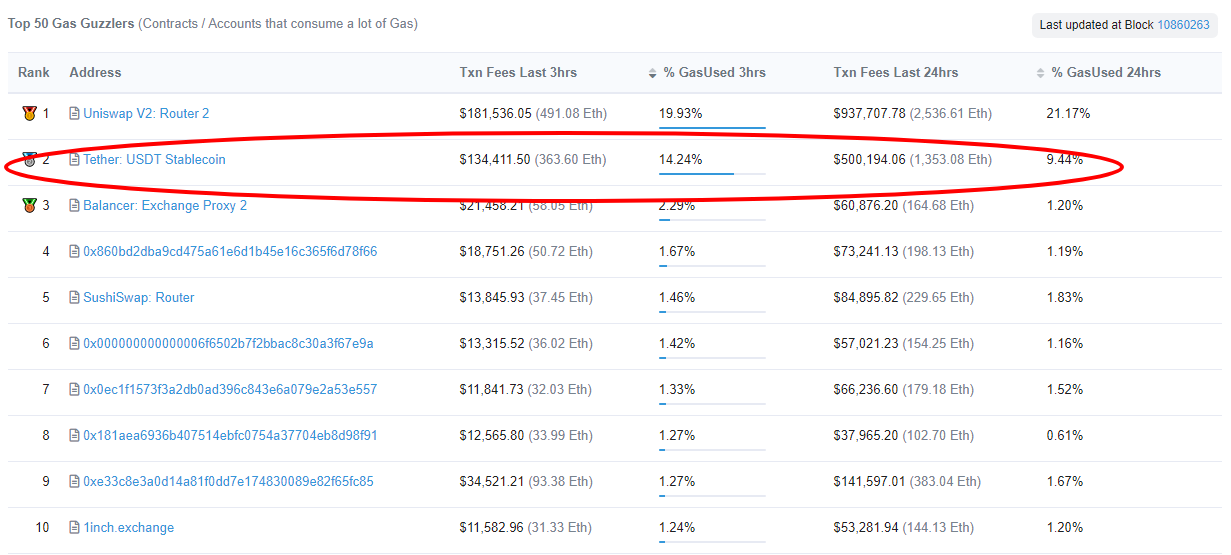Click the 19.93% gas usage bar
Viewport: 1231px width, 555px height.
coord(712,128)
